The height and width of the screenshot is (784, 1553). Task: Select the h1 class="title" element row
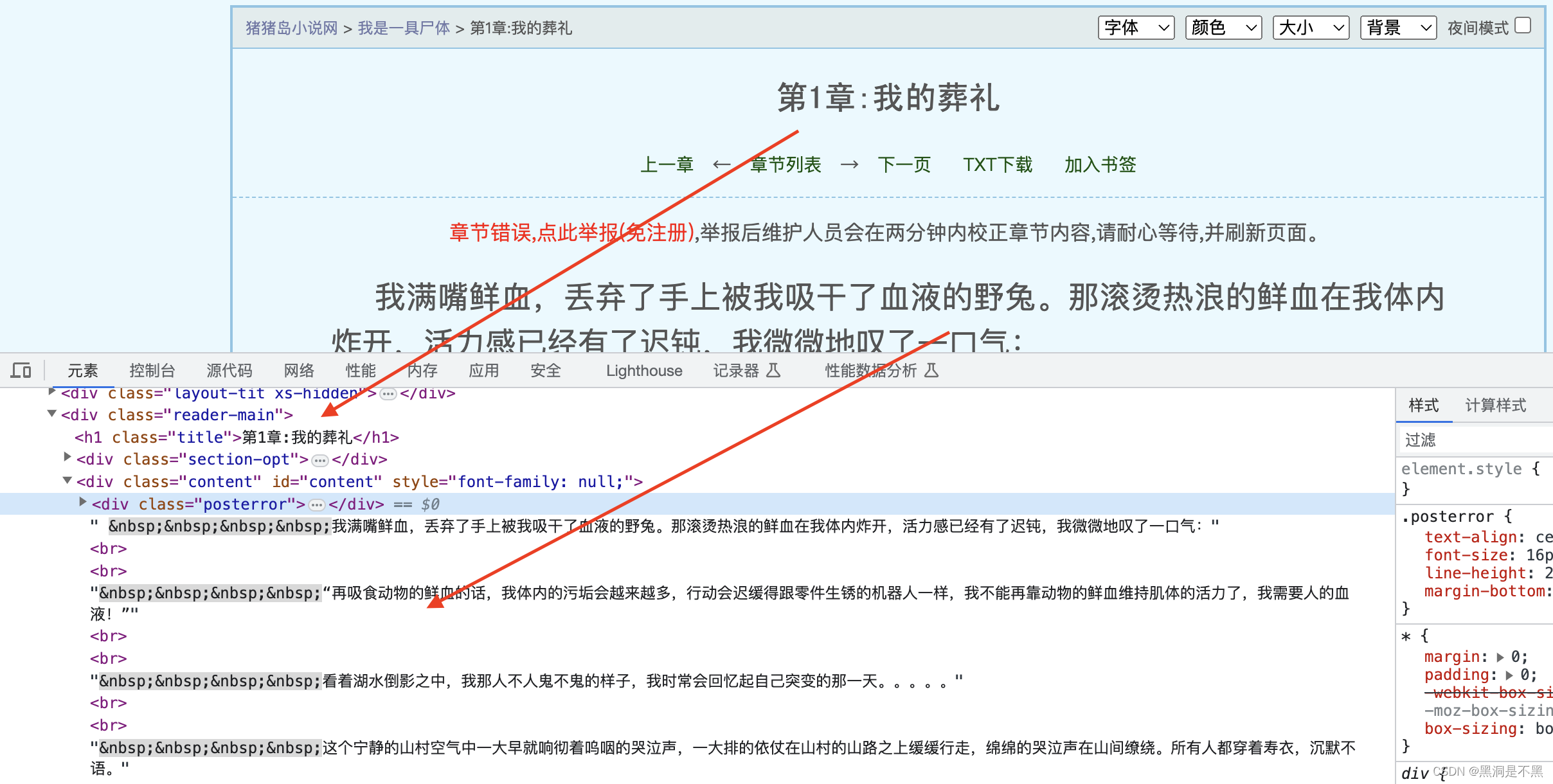click(x=237, y=438)
